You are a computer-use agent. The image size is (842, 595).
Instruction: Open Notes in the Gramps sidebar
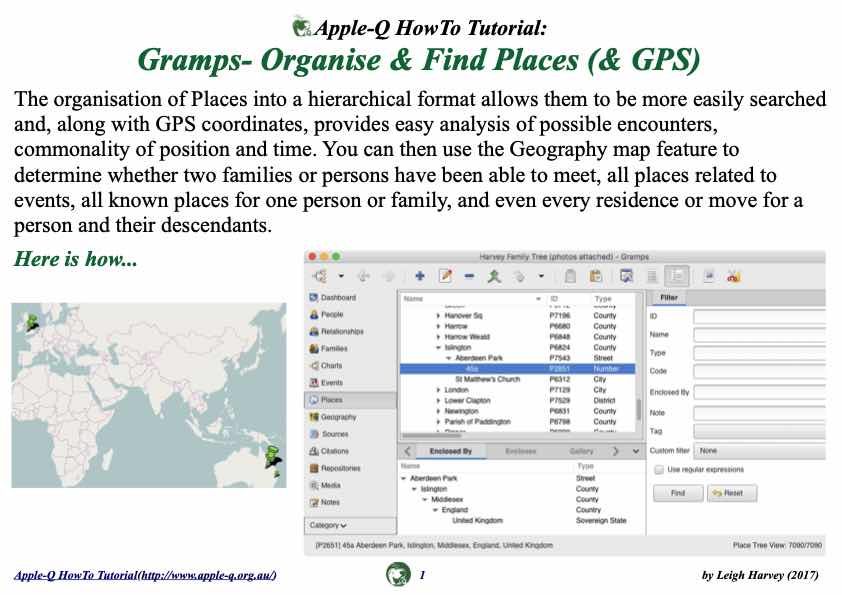click(325, 503)
